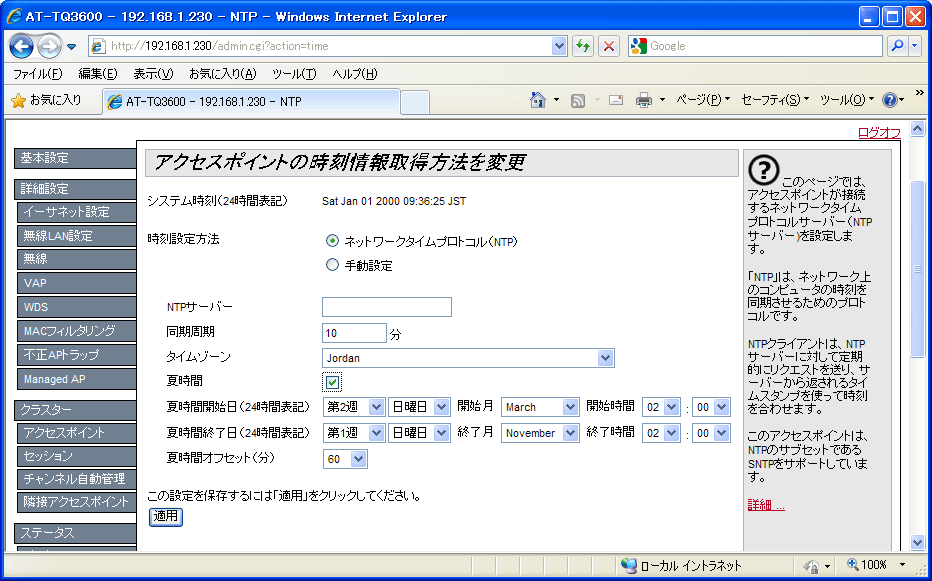Open the チャンネル自動管理 sidebar item
The height and width of the screenshot is (581, 932).
pyautogui.click(x=77, y=479)
